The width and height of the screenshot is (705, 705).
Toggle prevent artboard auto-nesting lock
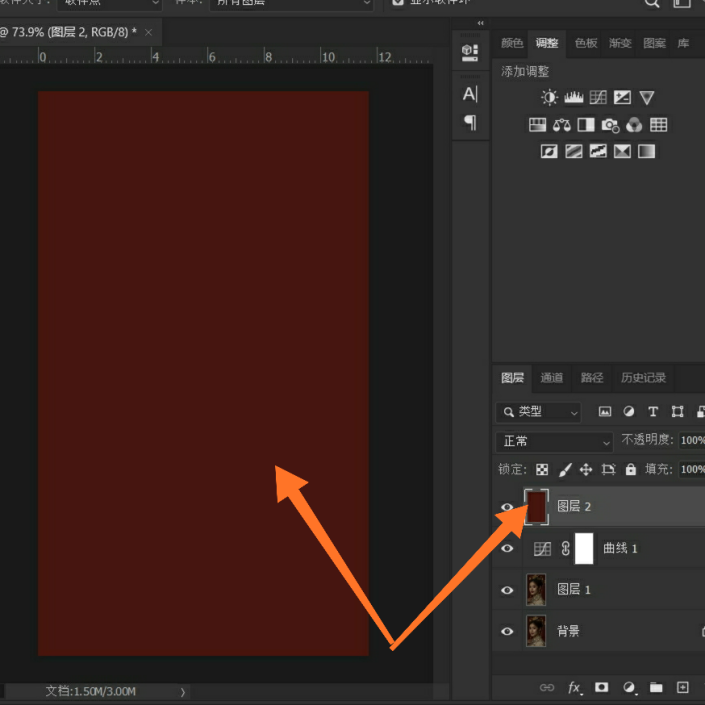coord(608,469)
